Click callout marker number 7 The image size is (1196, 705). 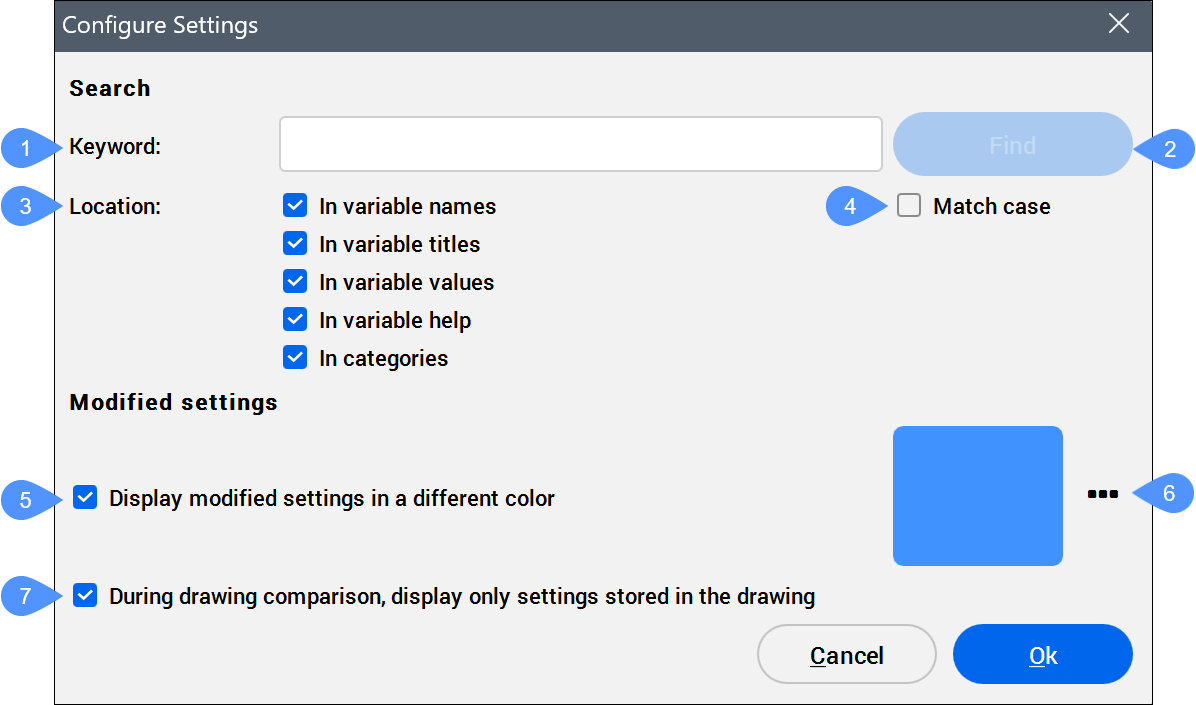[x=26, y=597]
